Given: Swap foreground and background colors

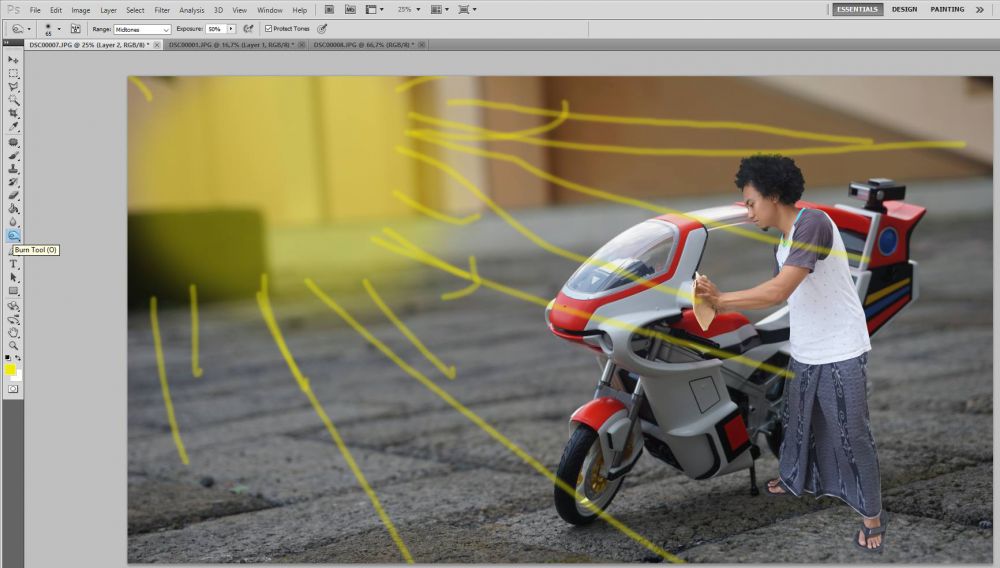Looking at the screenshot, I should click(18, 358).
